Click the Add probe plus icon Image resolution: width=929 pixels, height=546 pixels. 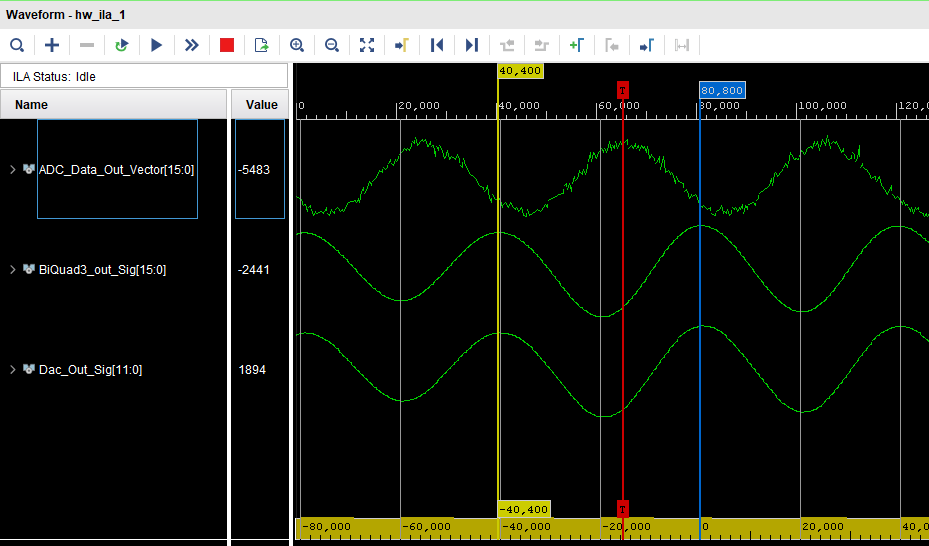tap(52, 45)
